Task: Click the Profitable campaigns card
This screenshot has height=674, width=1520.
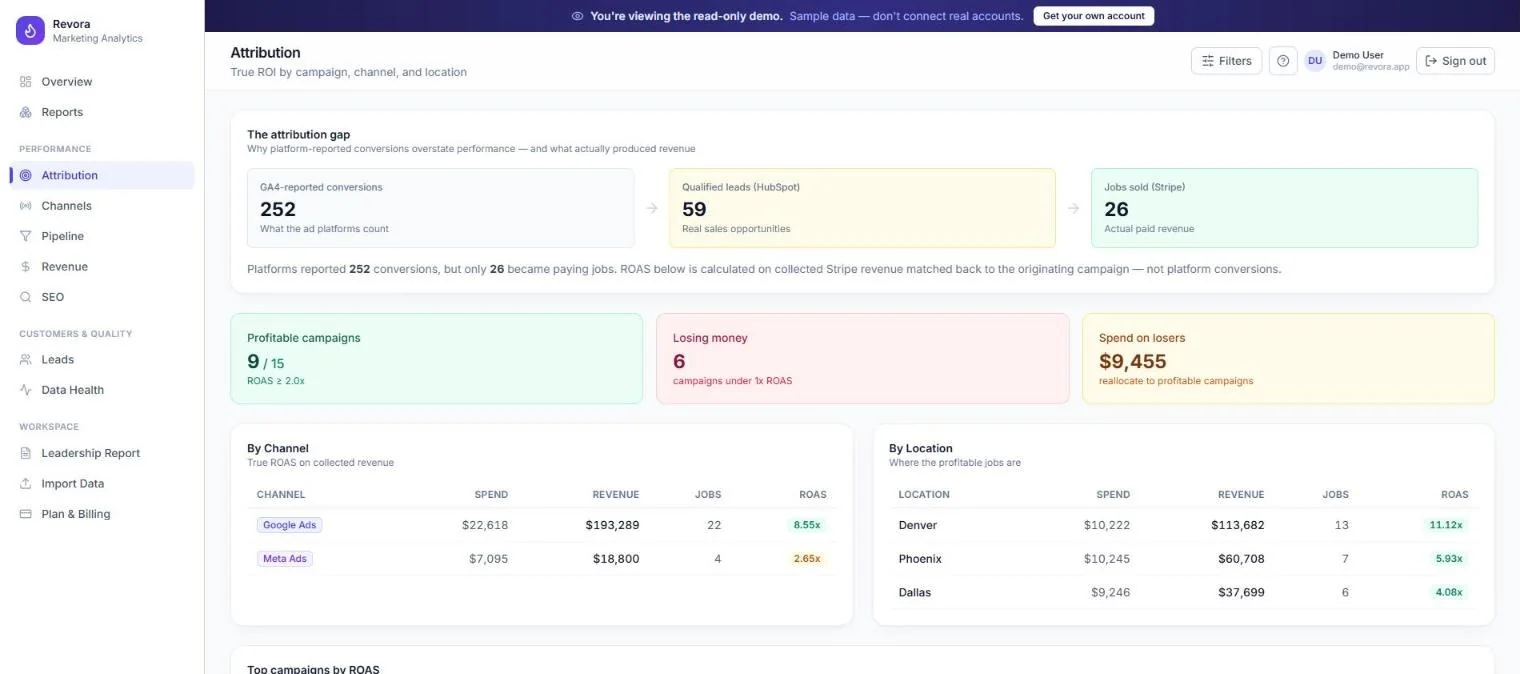Action: [437, 359]
